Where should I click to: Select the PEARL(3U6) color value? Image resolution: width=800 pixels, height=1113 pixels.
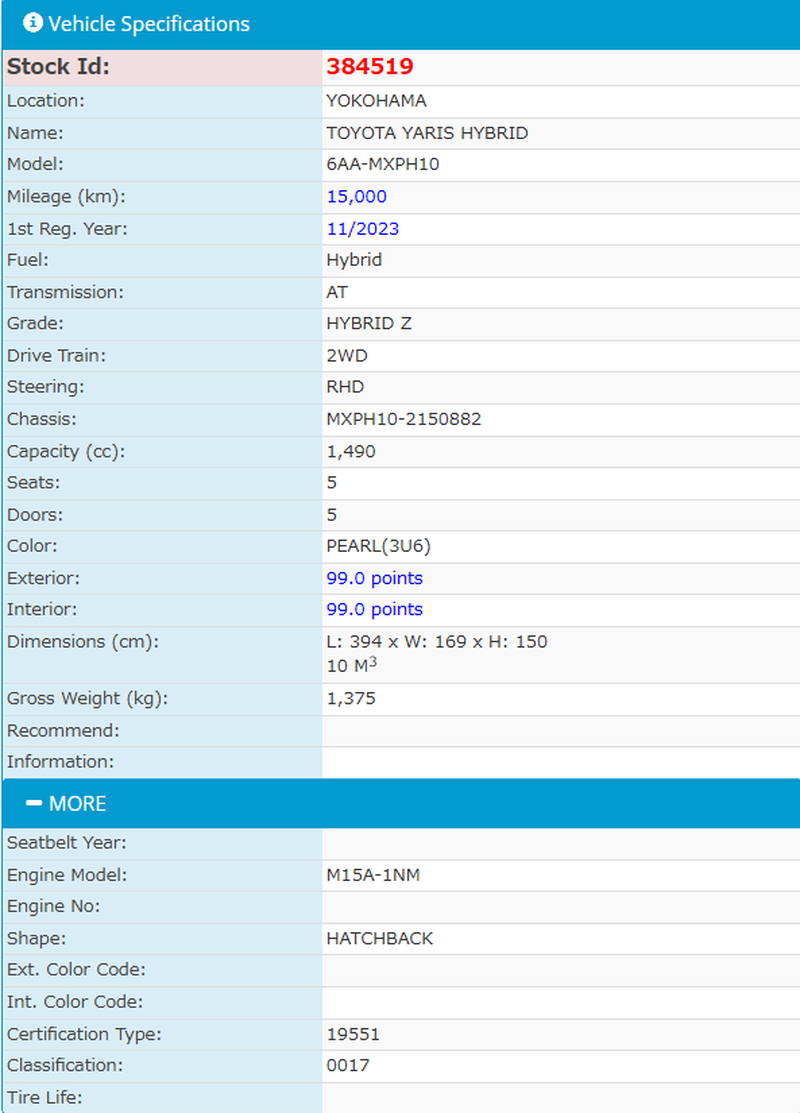coord(378,546)
